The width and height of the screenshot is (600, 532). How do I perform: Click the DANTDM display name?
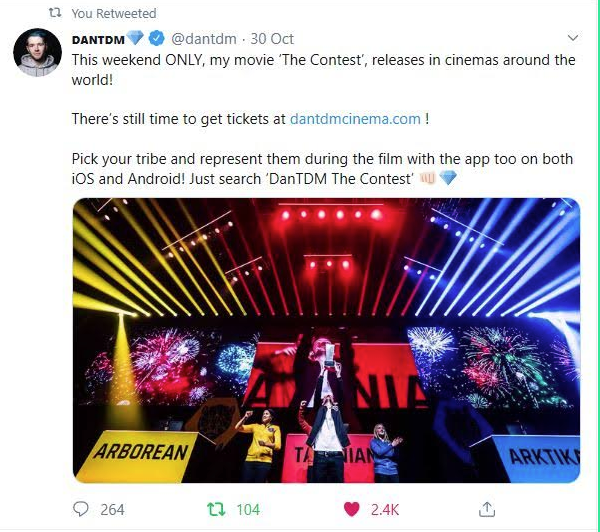pyautogui.click(x=98, y=39)
